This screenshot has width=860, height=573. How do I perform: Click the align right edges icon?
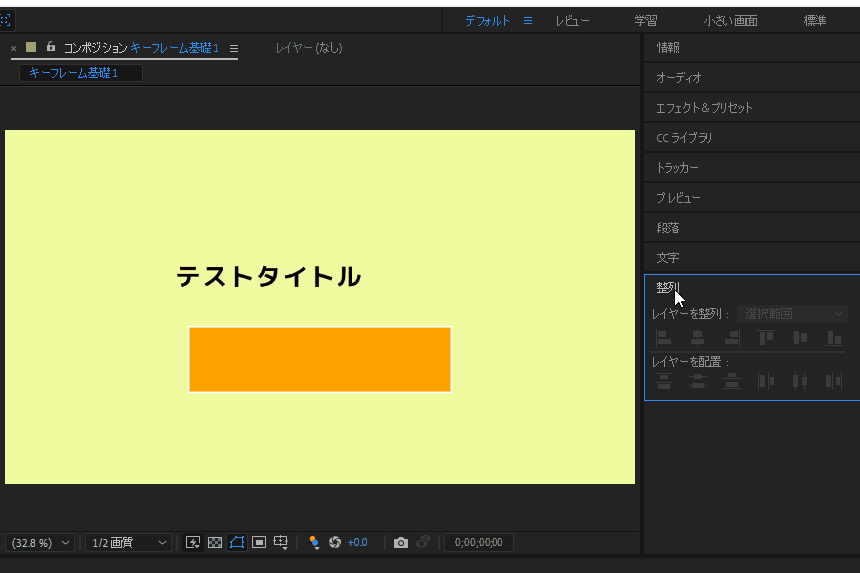732,338
